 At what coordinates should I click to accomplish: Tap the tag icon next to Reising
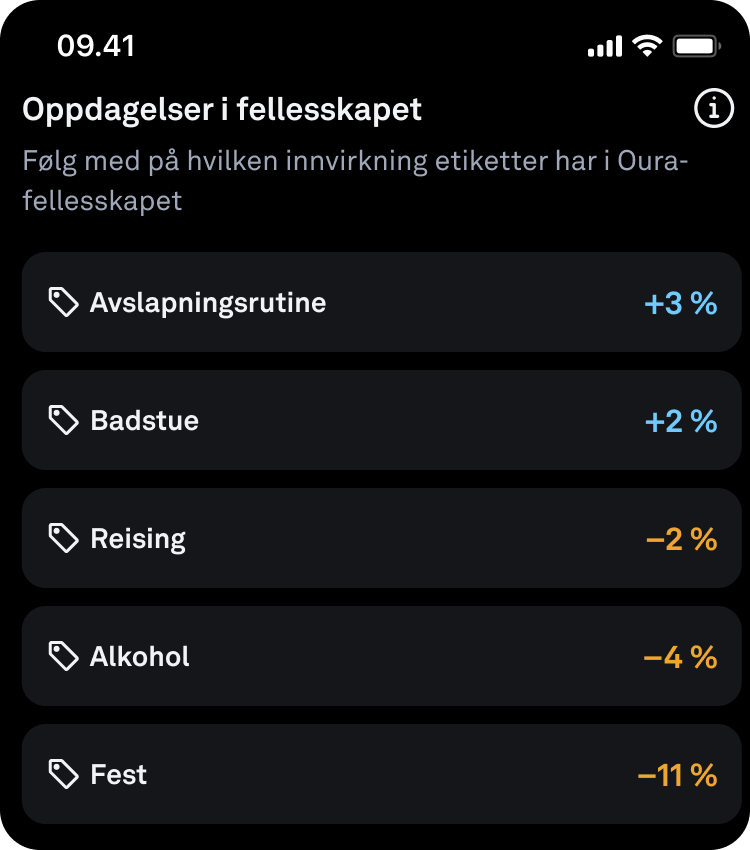pyautogui.click(x=63, y=538)
